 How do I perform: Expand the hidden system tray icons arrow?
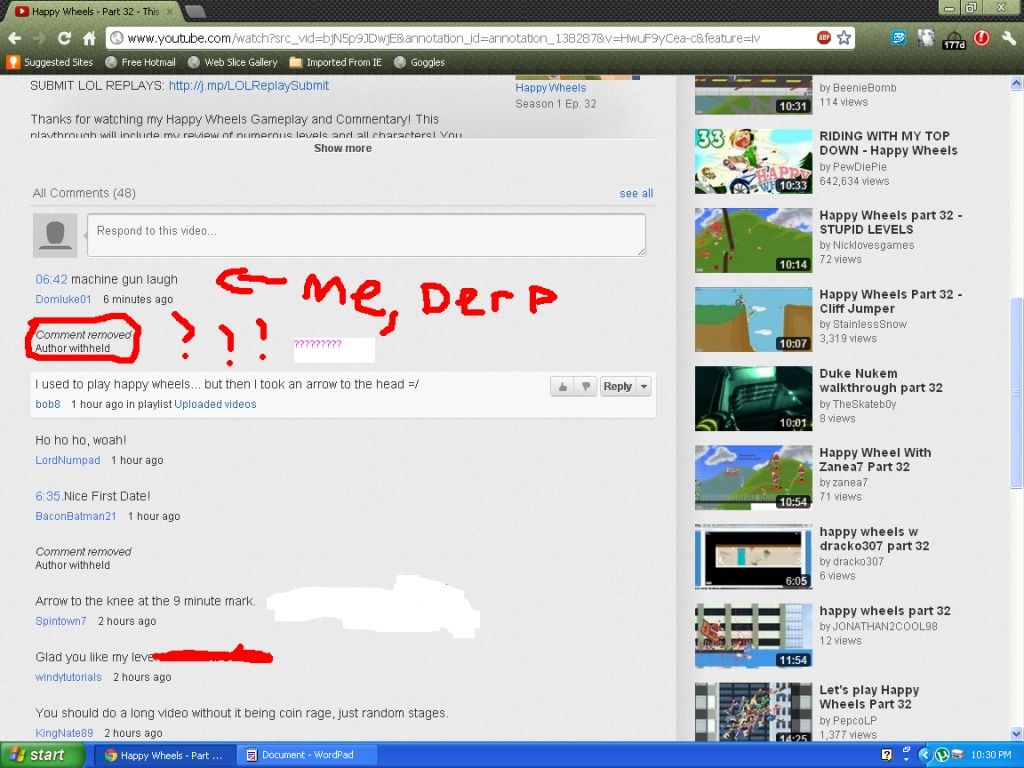923,755
